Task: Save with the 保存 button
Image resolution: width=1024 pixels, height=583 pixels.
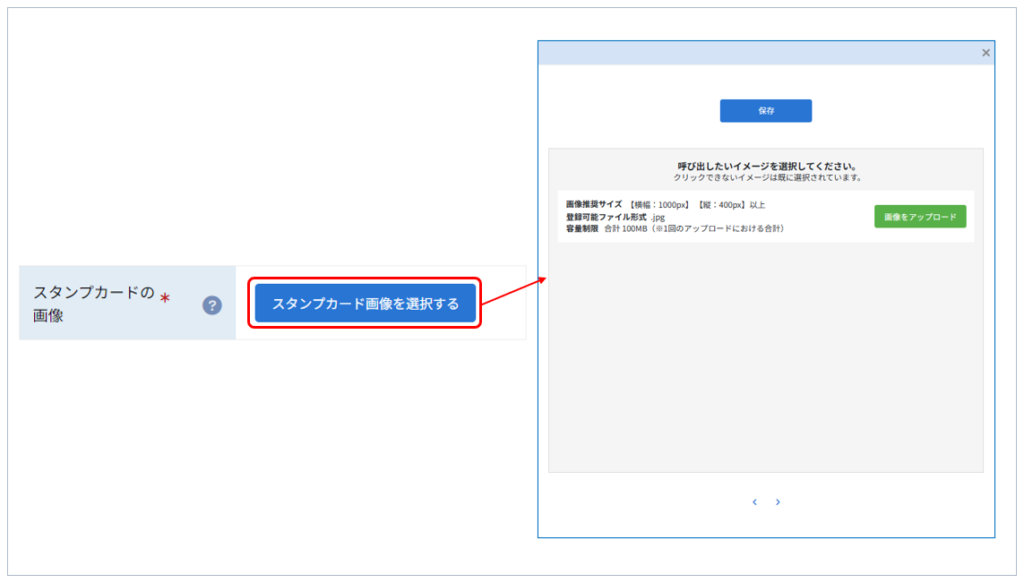Action: tap(765, 111)
